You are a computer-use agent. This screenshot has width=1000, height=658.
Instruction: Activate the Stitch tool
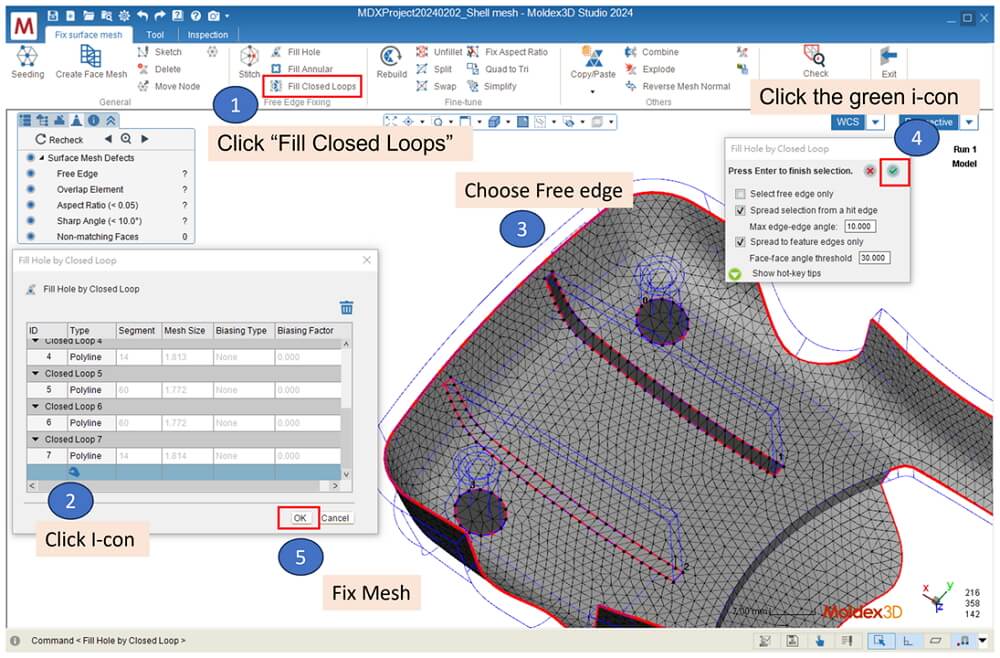[x=249, y=56]
